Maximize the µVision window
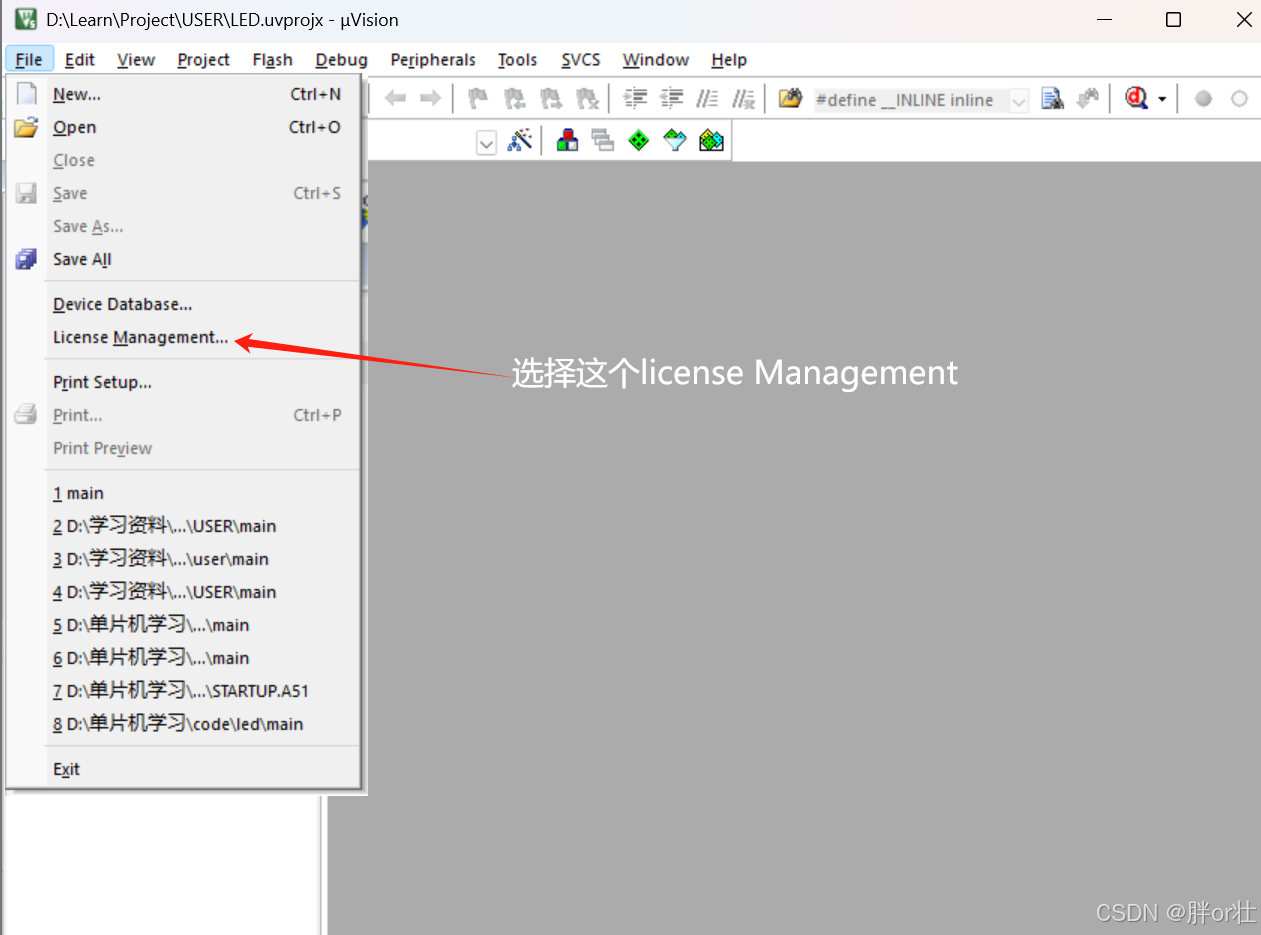The image size is (1261, 935). tap(1174, 19)
